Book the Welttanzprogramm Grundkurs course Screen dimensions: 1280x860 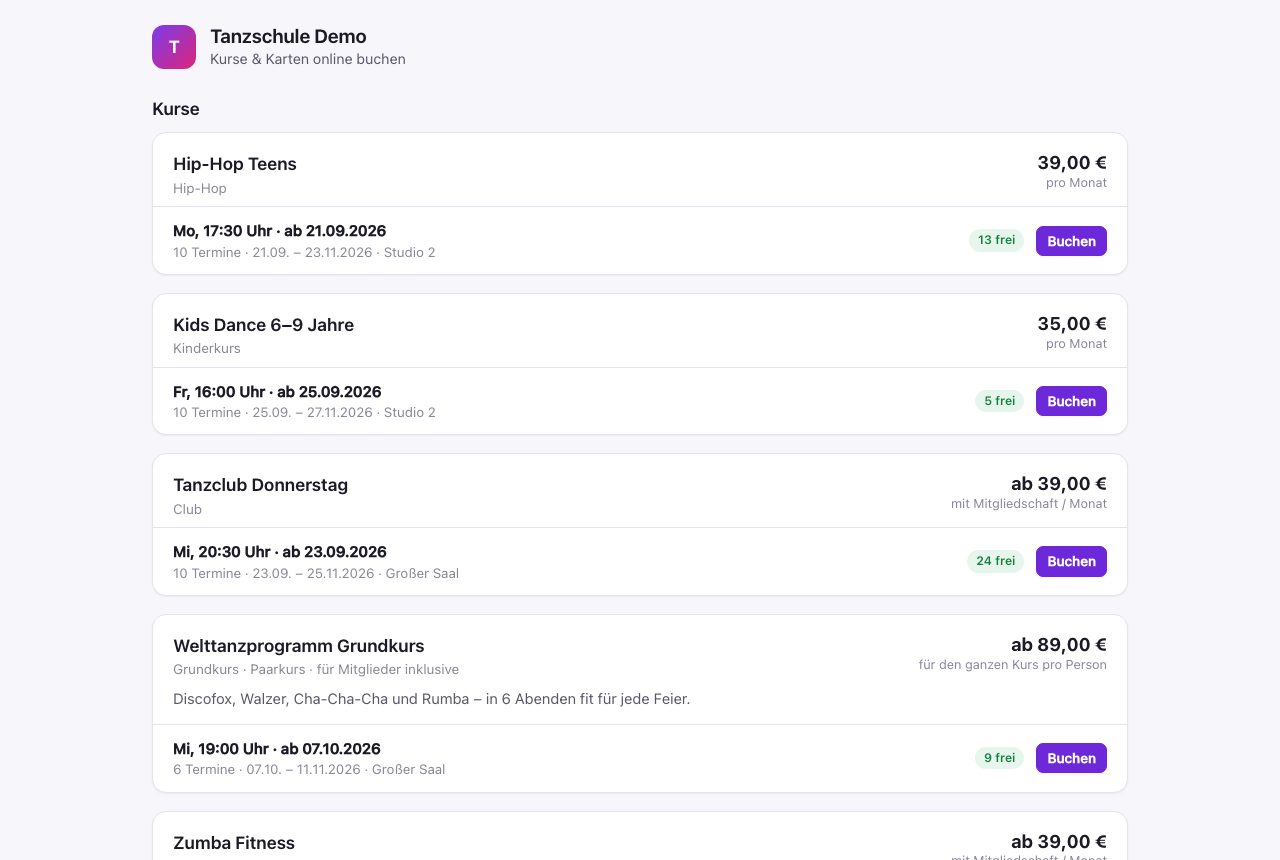click(x=1071, y=758)
